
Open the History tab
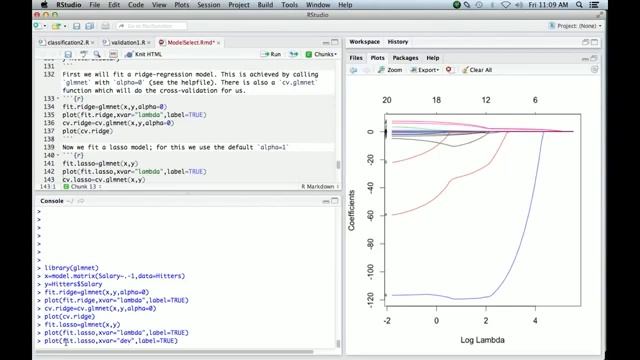click(398, 42)
